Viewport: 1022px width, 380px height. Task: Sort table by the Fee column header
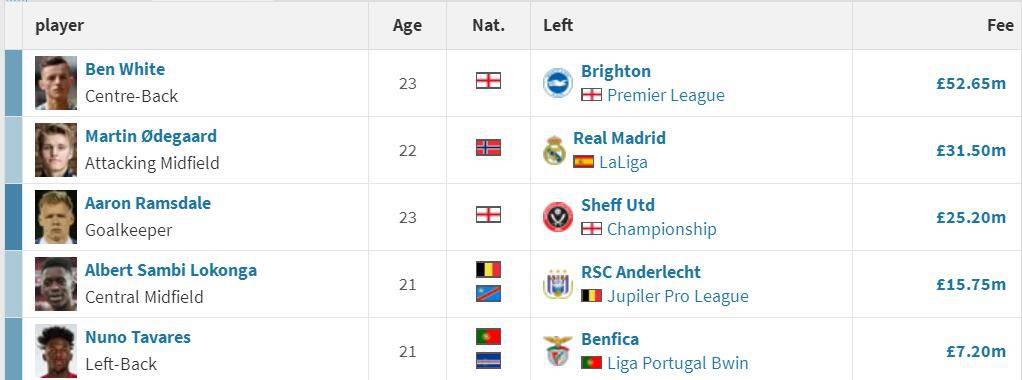(x=1000, y=25)
